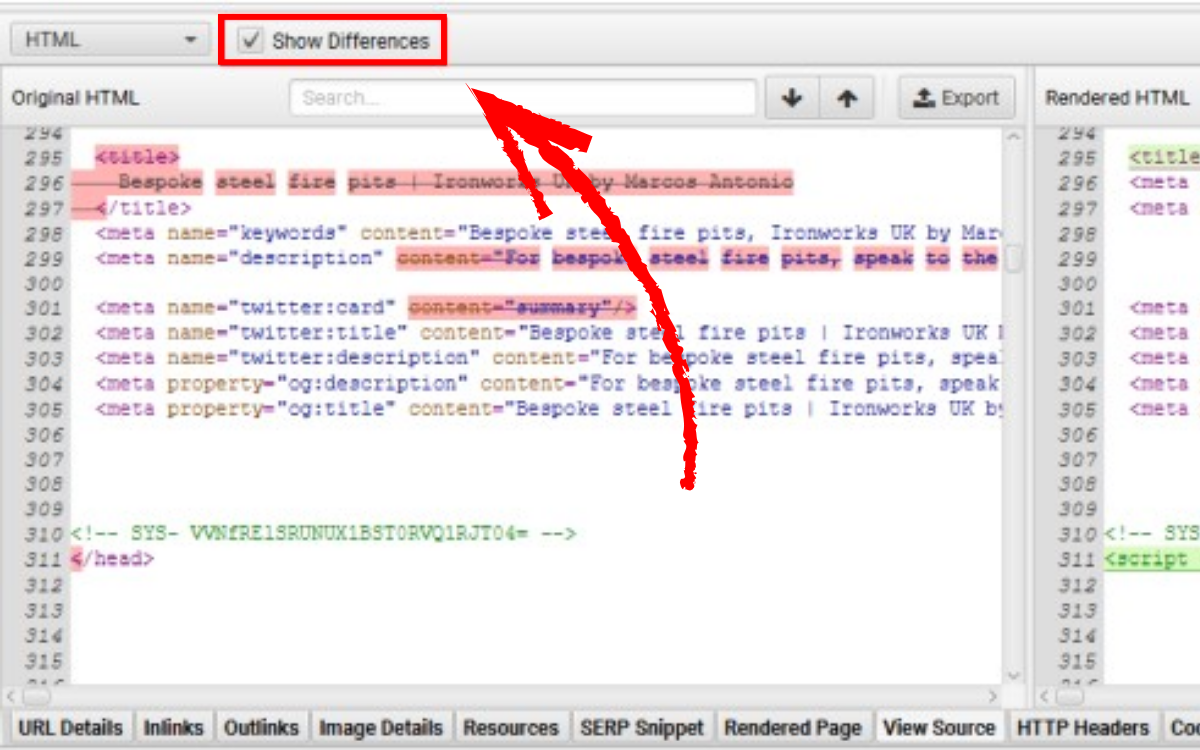Open the Inlinks tab
Screen dimensions: 1200x750
pos(173,727)
